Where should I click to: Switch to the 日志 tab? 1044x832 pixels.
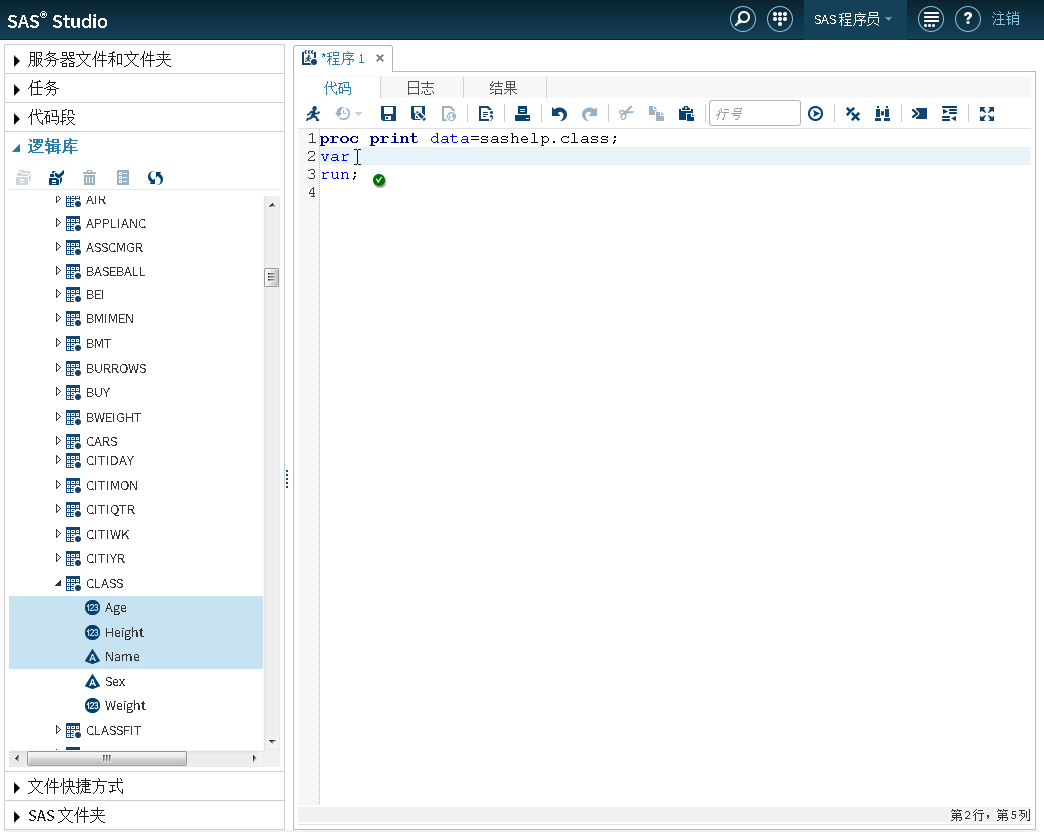click(x=420, y=88)
